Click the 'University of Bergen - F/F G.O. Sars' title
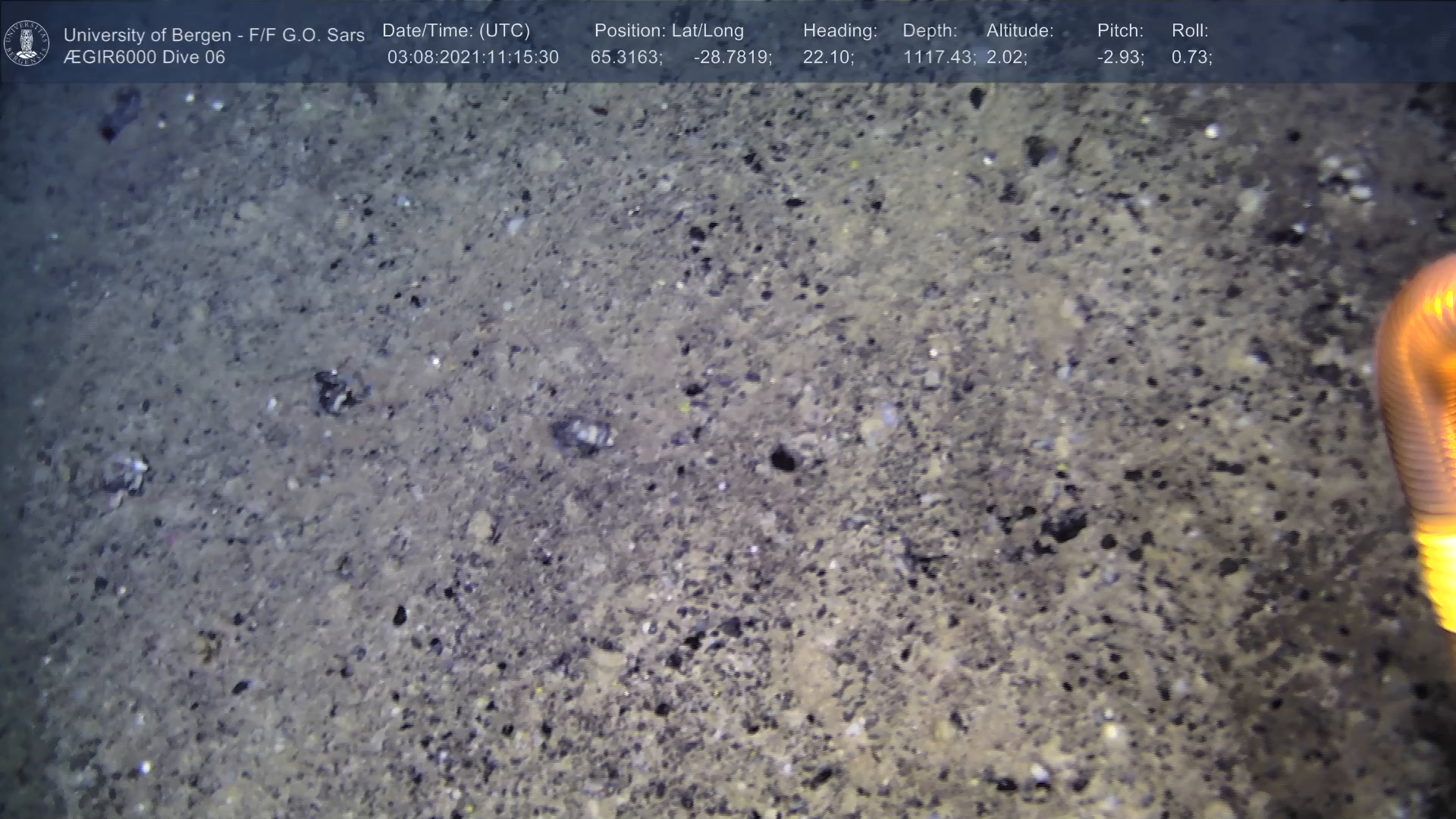1456x819 pixels. pos(214,35)
